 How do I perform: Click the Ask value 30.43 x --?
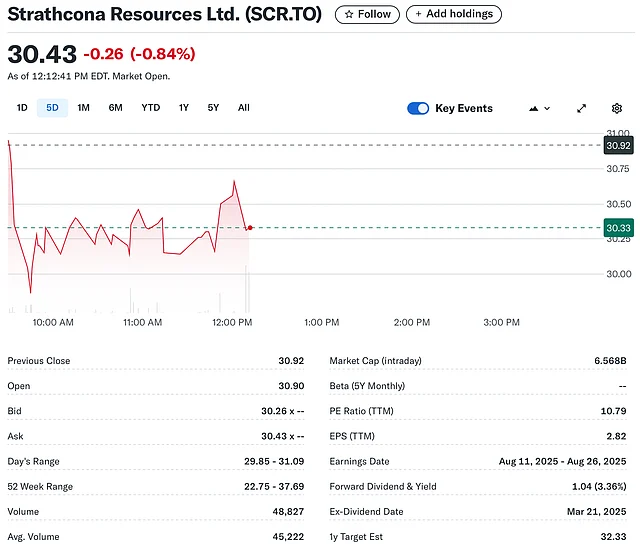coord(282,436)
